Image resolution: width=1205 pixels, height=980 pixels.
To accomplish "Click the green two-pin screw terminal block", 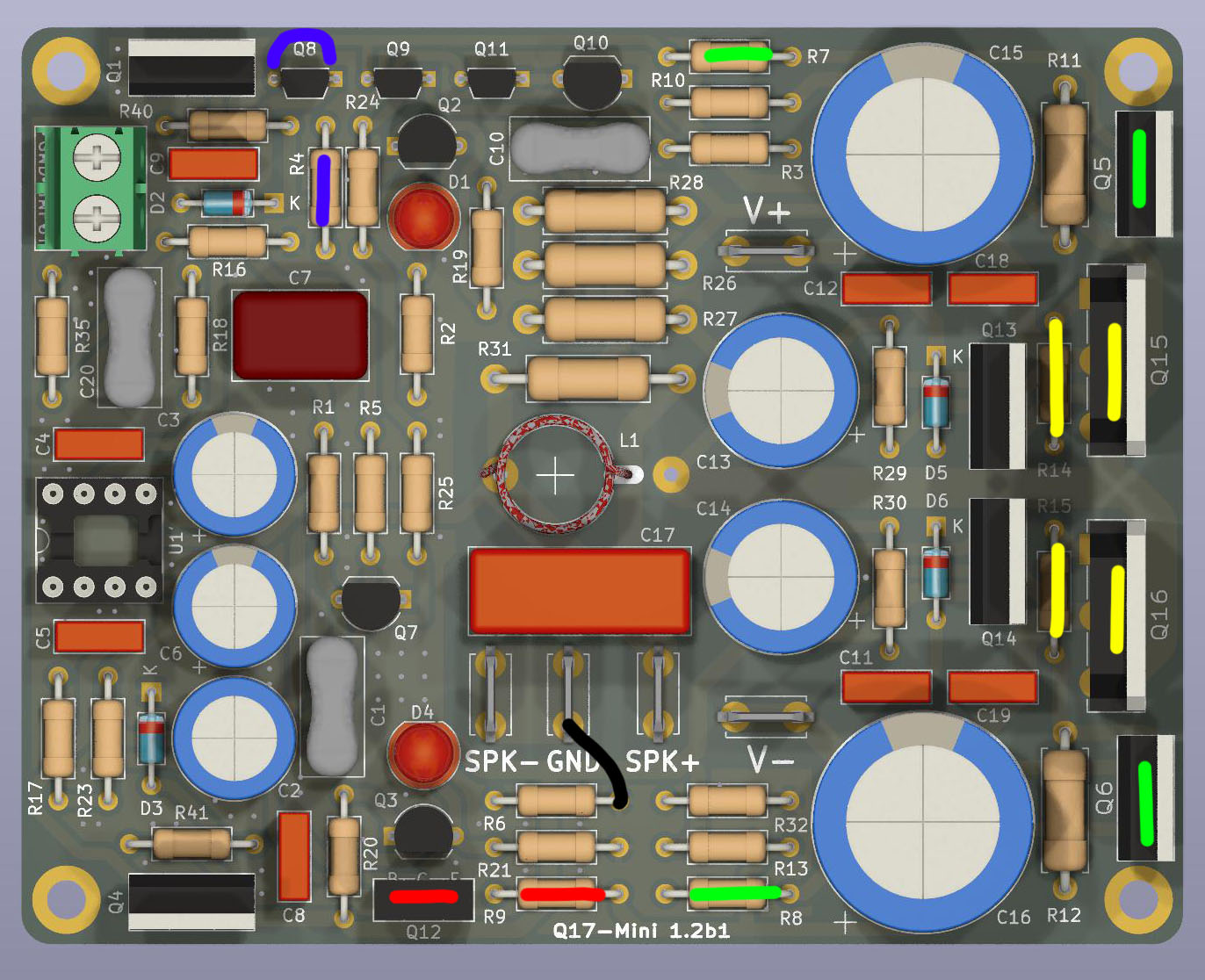I will (x=90, y=188).
